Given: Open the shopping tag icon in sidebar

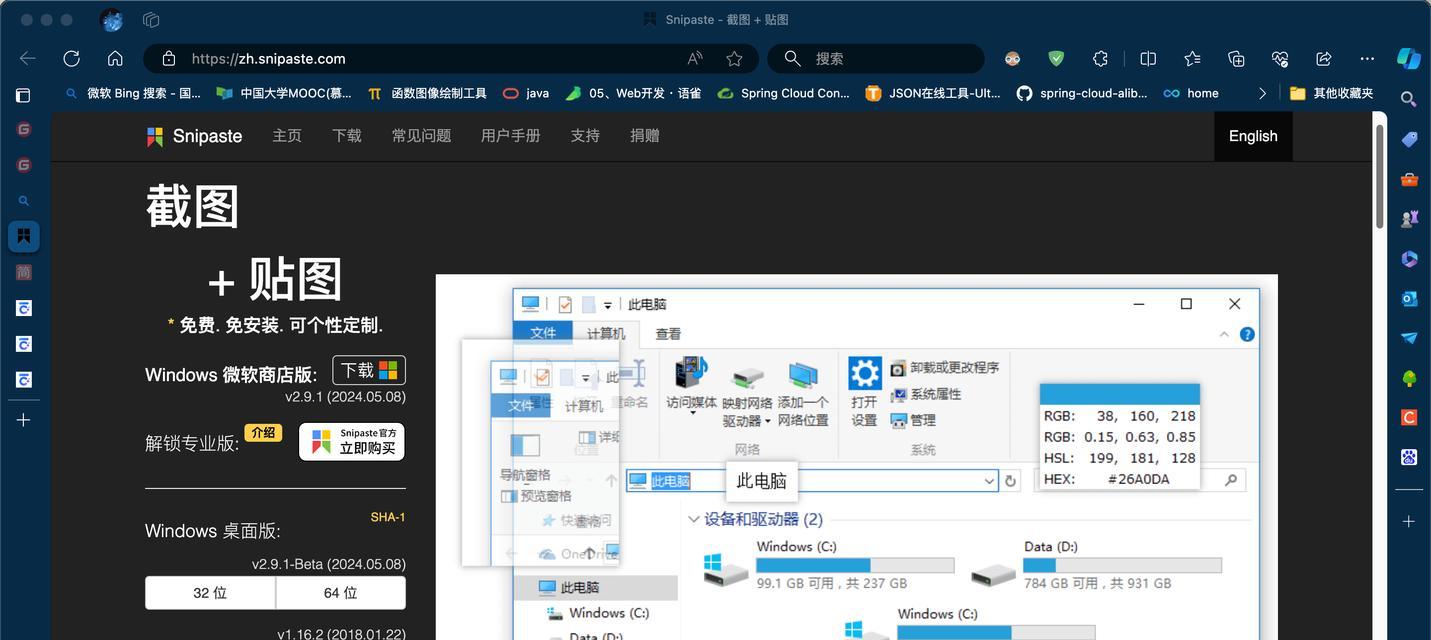Looking at the screenshot, I should click(1409, 139).
